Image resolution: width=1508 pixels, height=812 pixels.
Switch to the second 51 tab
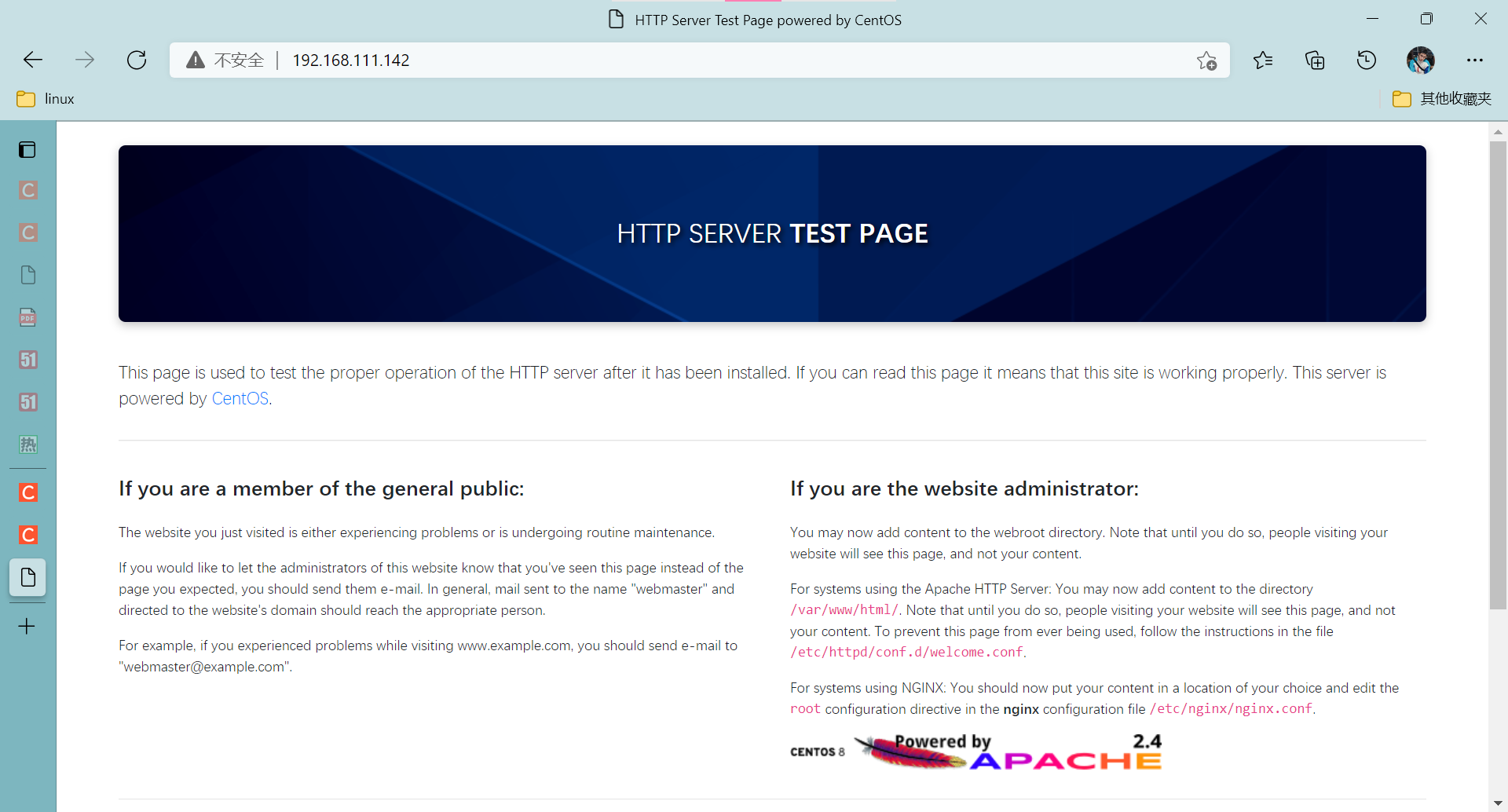[27, 402]
